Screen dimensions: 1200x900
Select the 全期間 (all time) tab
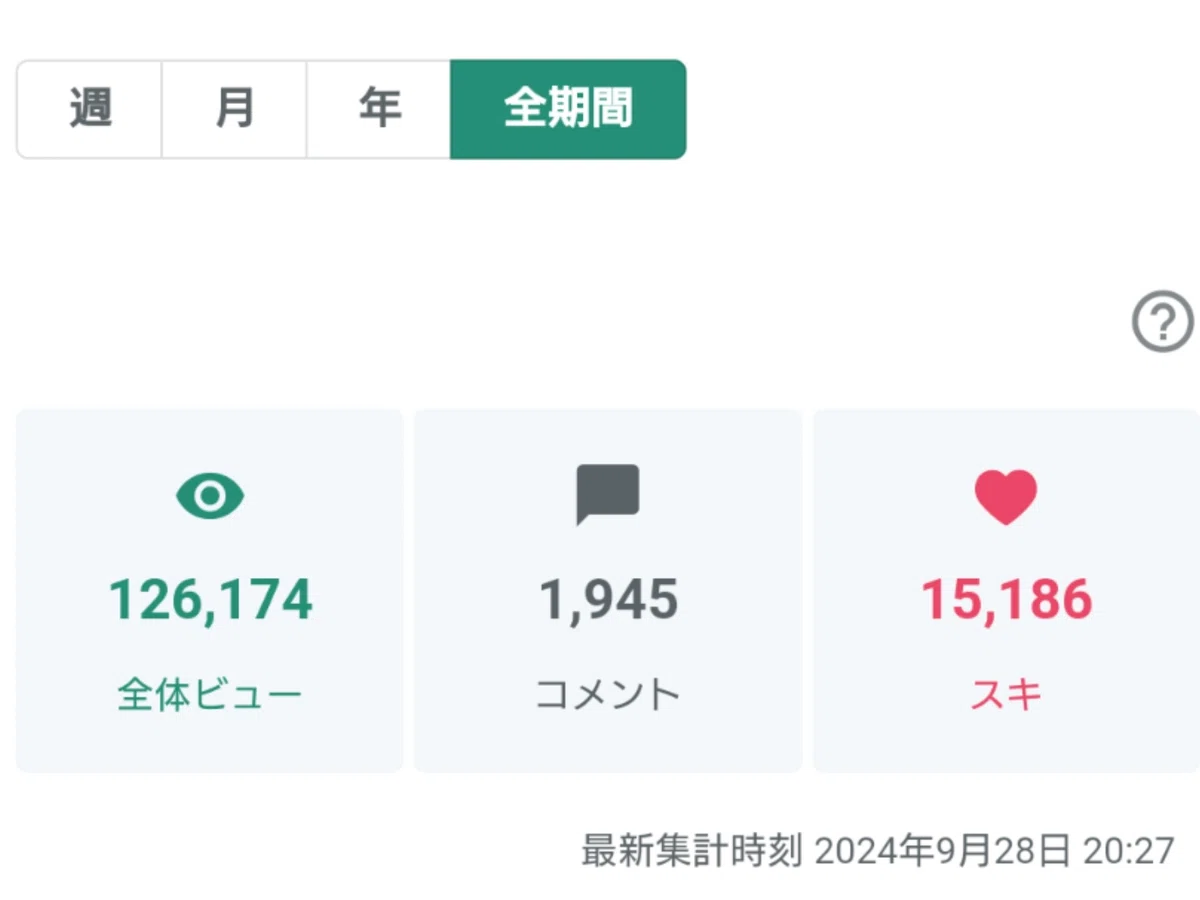(x=568, y=109)
